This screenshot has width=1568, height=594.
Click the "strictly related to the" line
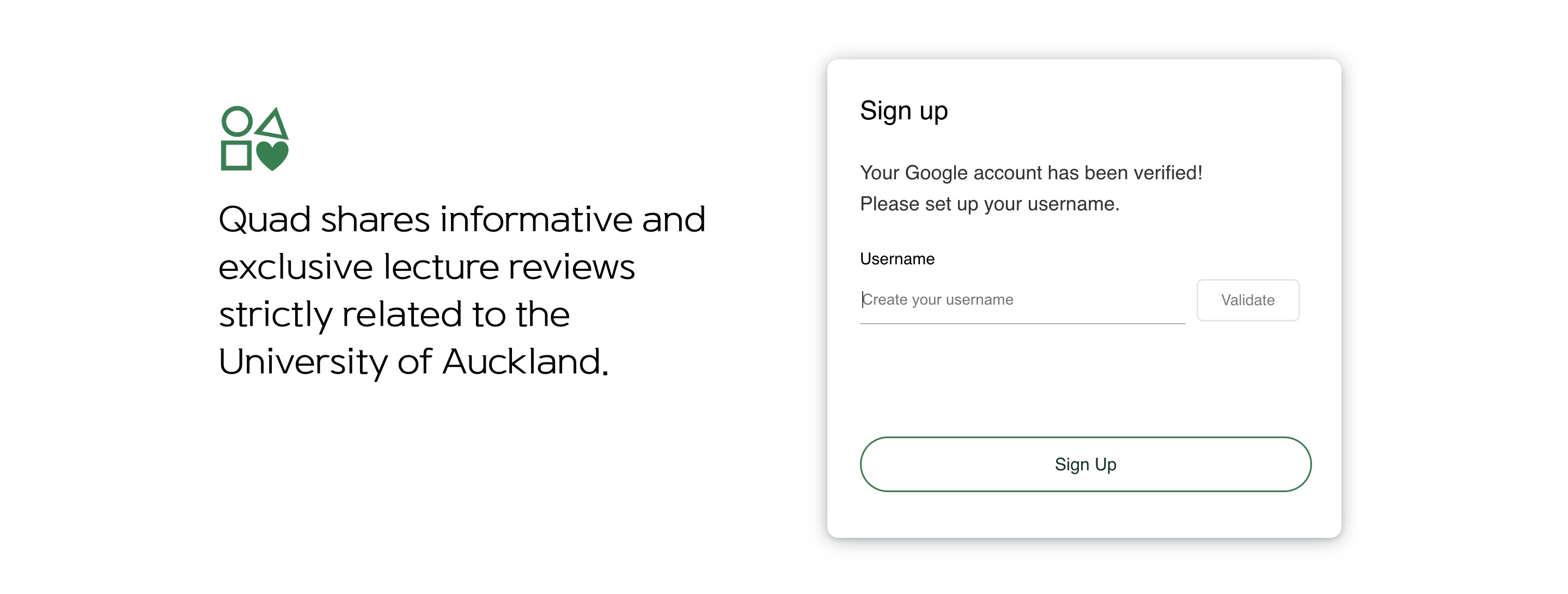pyautogui.click(x=394, y=314)
